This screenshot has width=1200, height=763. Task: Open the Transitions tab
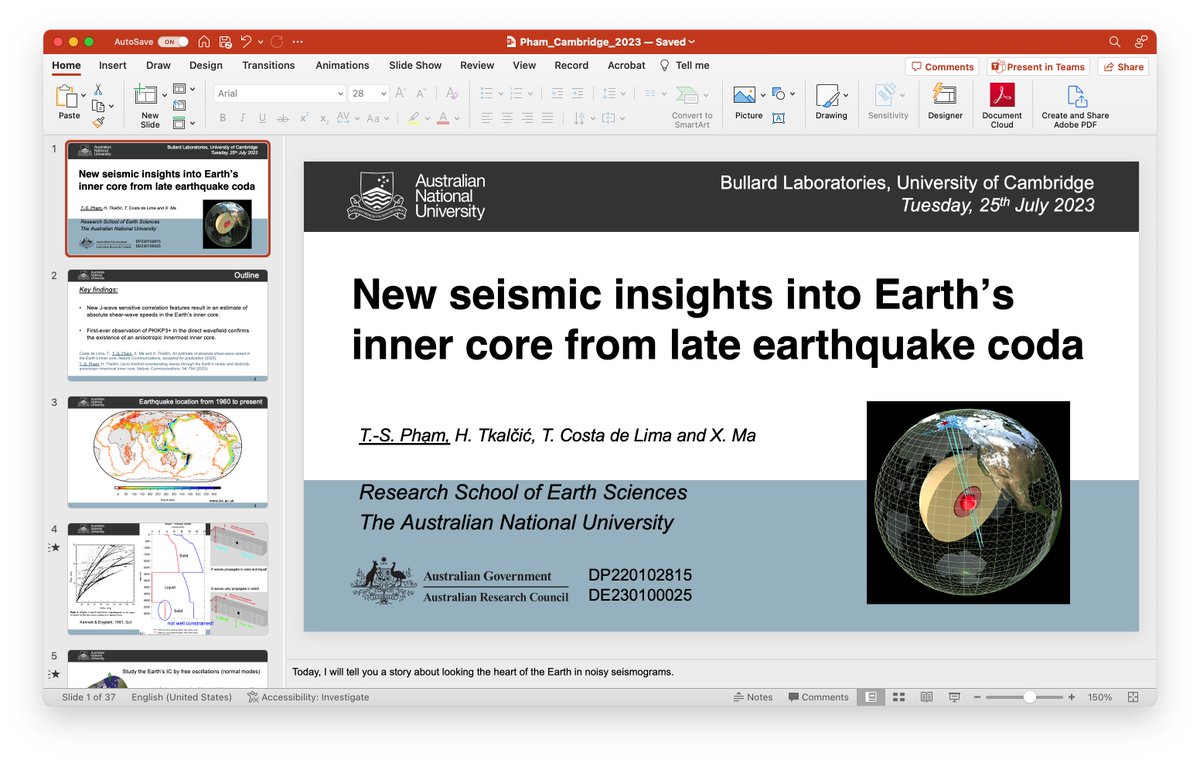point(268,65)
